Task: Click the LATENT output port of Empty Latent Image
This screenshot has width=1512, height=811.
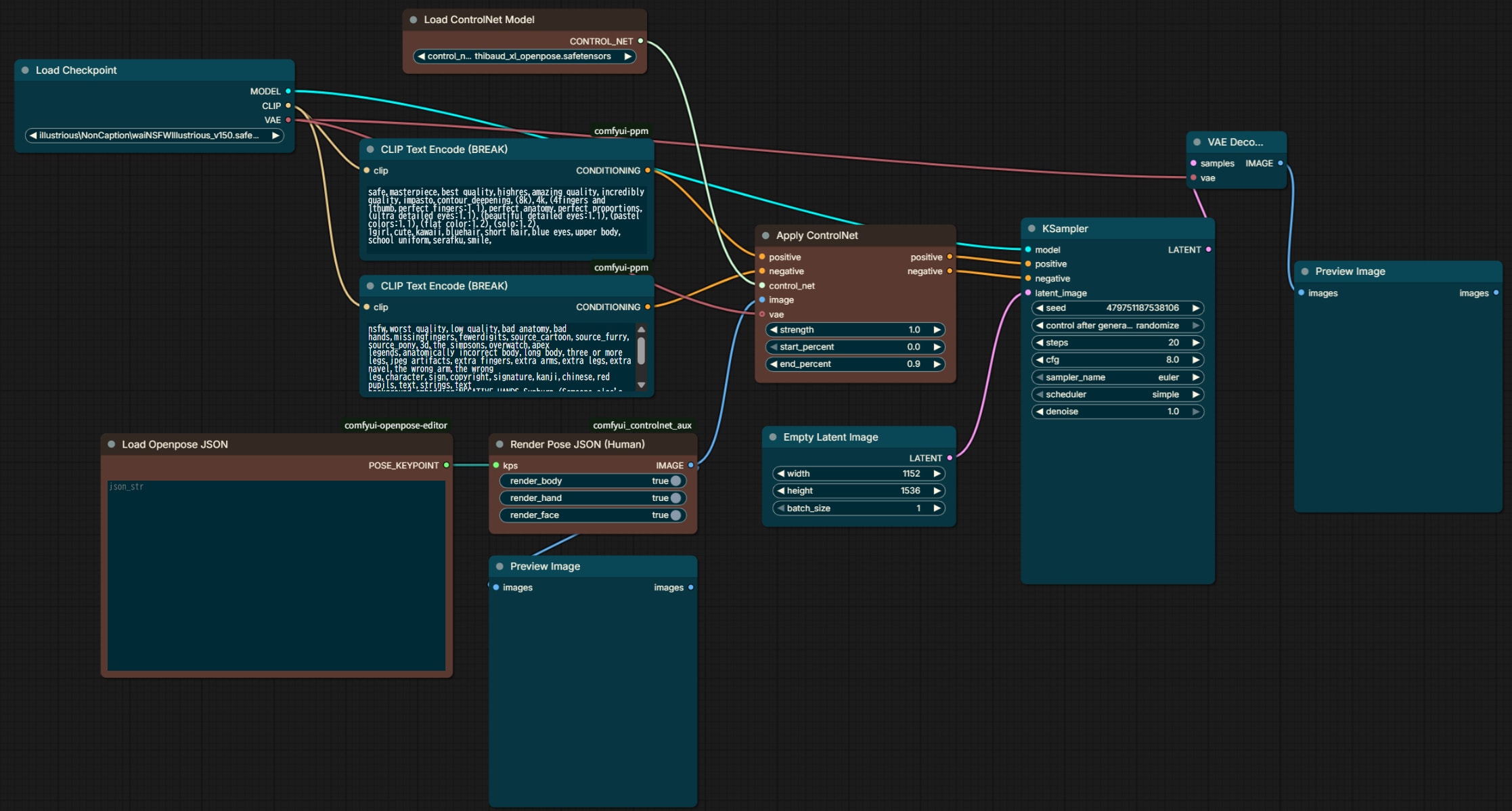Action: pos(950,458)
